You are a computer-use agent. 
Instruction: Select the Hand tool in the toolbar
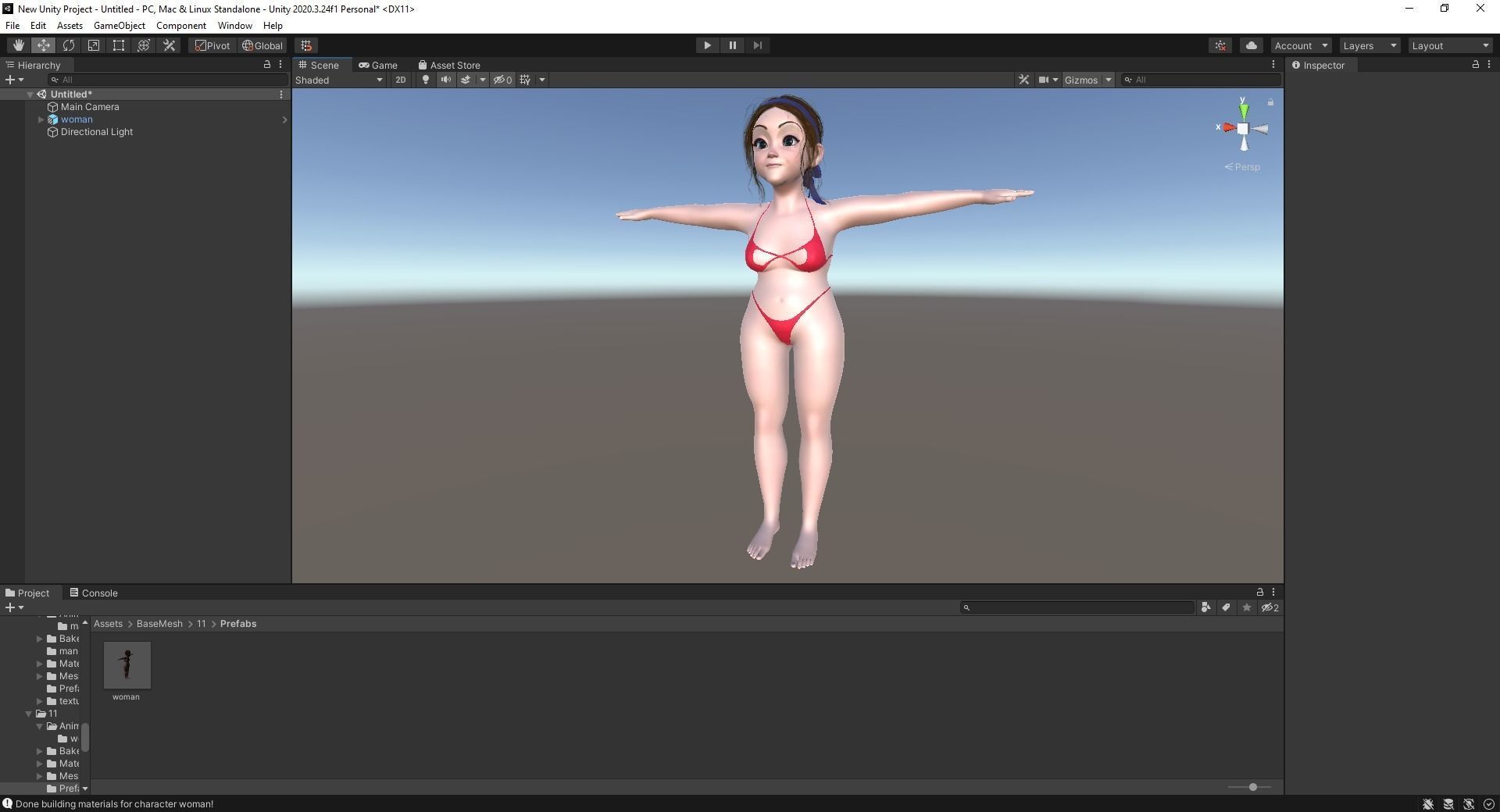click(x=18, y=45)
